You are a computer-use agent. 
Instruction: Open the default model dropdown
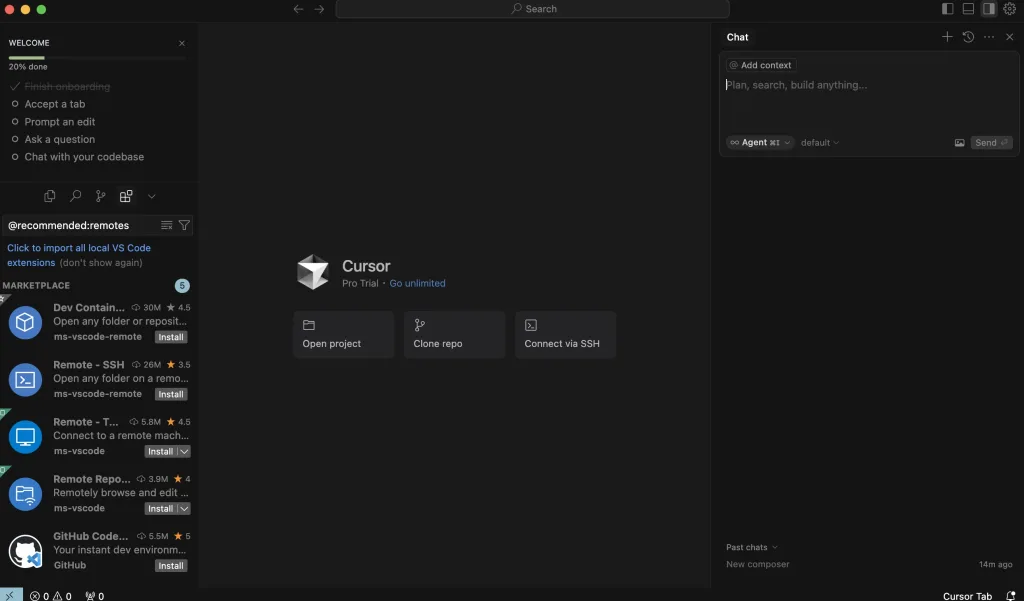point(820,142)
